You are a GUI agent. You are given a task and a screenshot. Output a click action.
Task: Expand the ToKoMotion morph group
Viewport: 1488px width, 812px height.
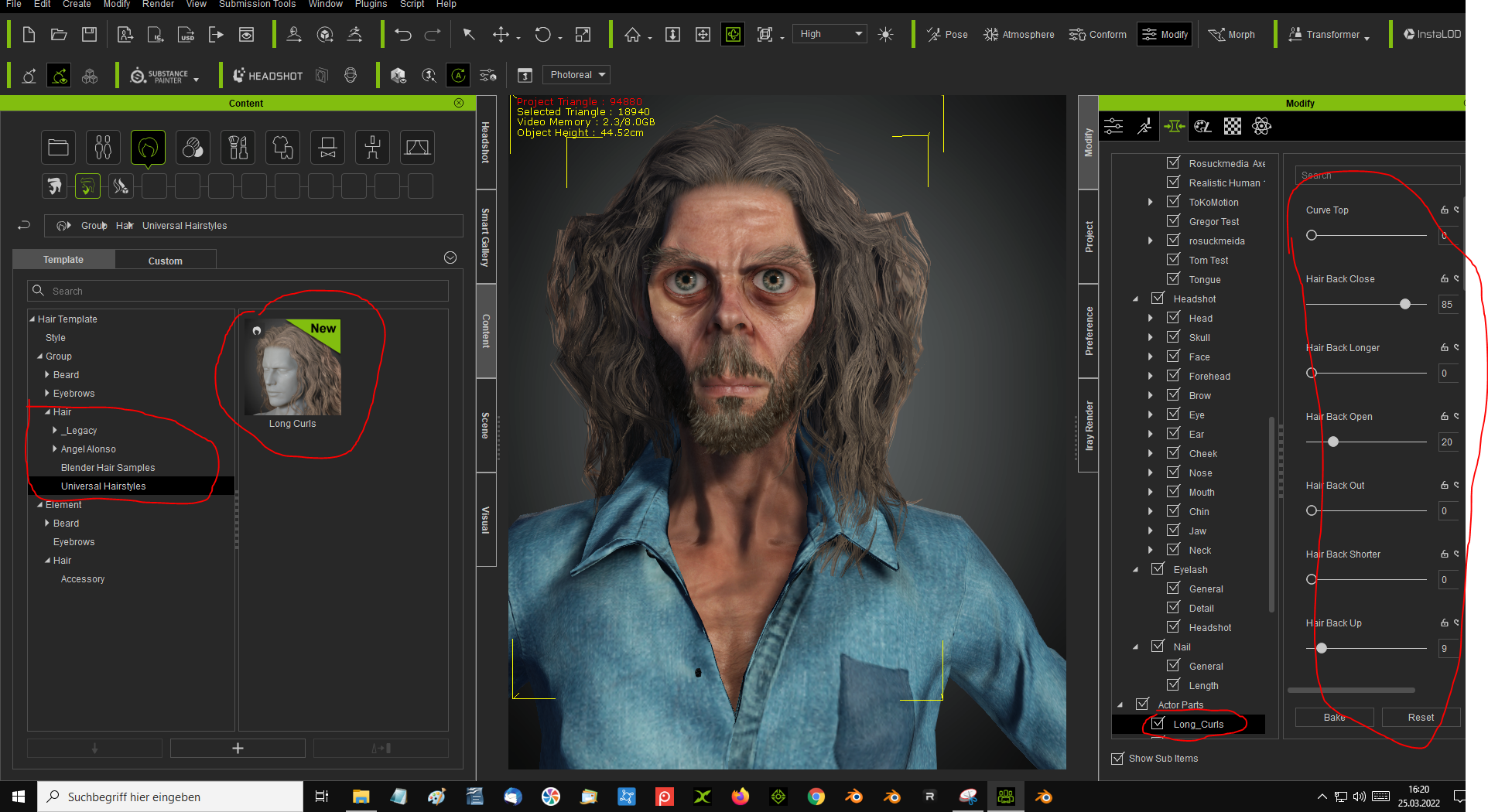(x=1151, y=202)
